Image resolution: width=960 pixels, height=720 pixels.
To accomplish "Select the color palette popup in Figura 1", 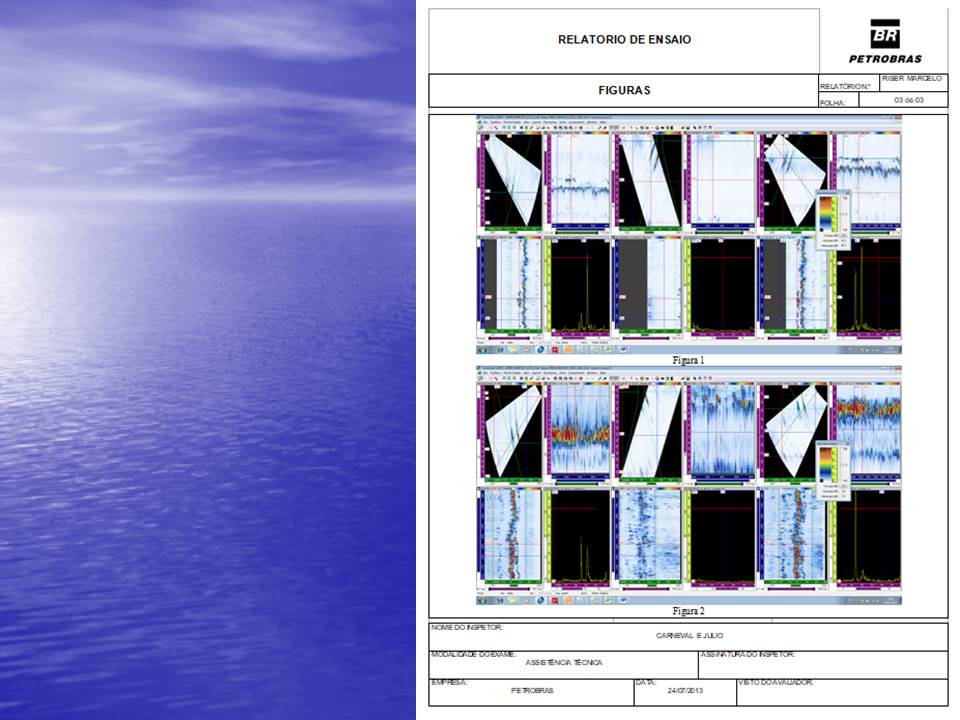I will pyautogui.click(x=831, y=219).
